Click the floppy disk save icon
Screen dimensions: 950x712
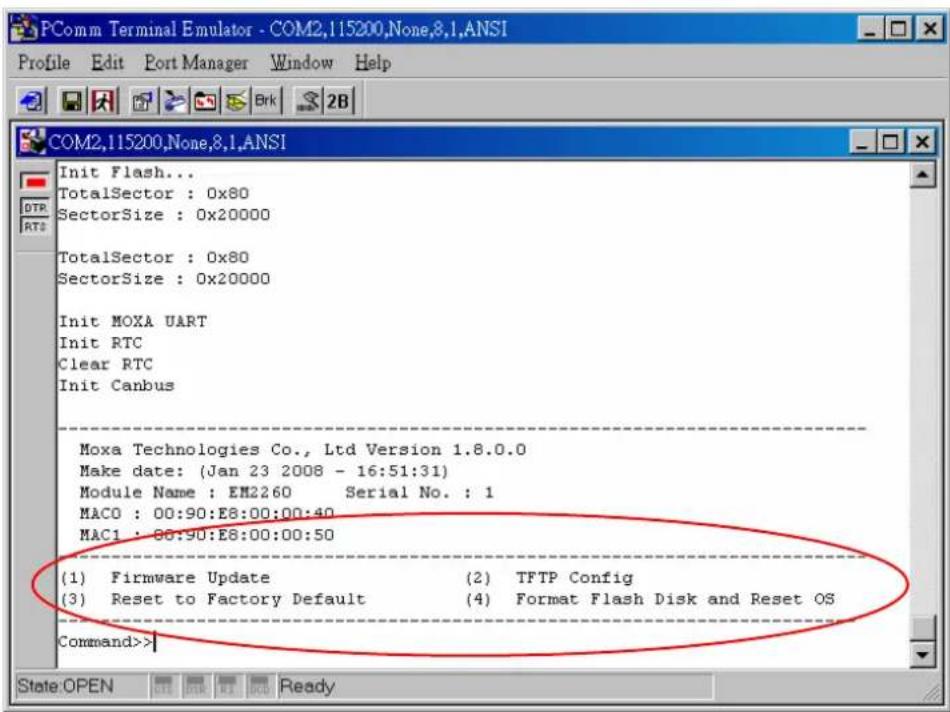coord(72,101)
